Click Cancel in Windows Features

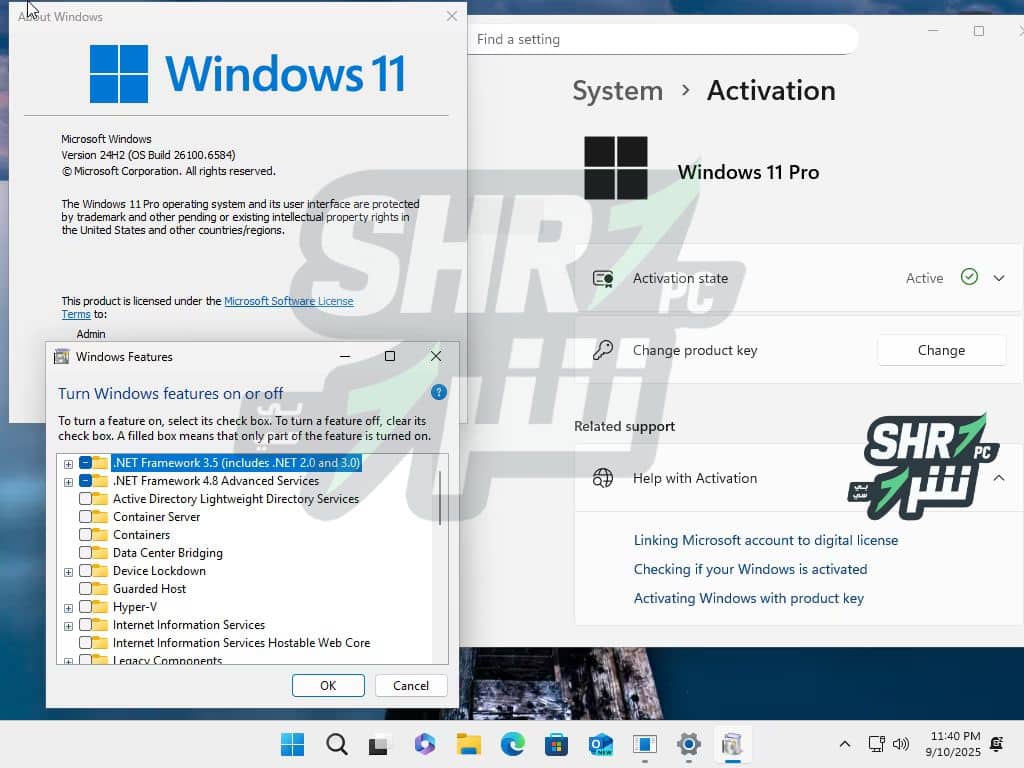coord(411,685)
